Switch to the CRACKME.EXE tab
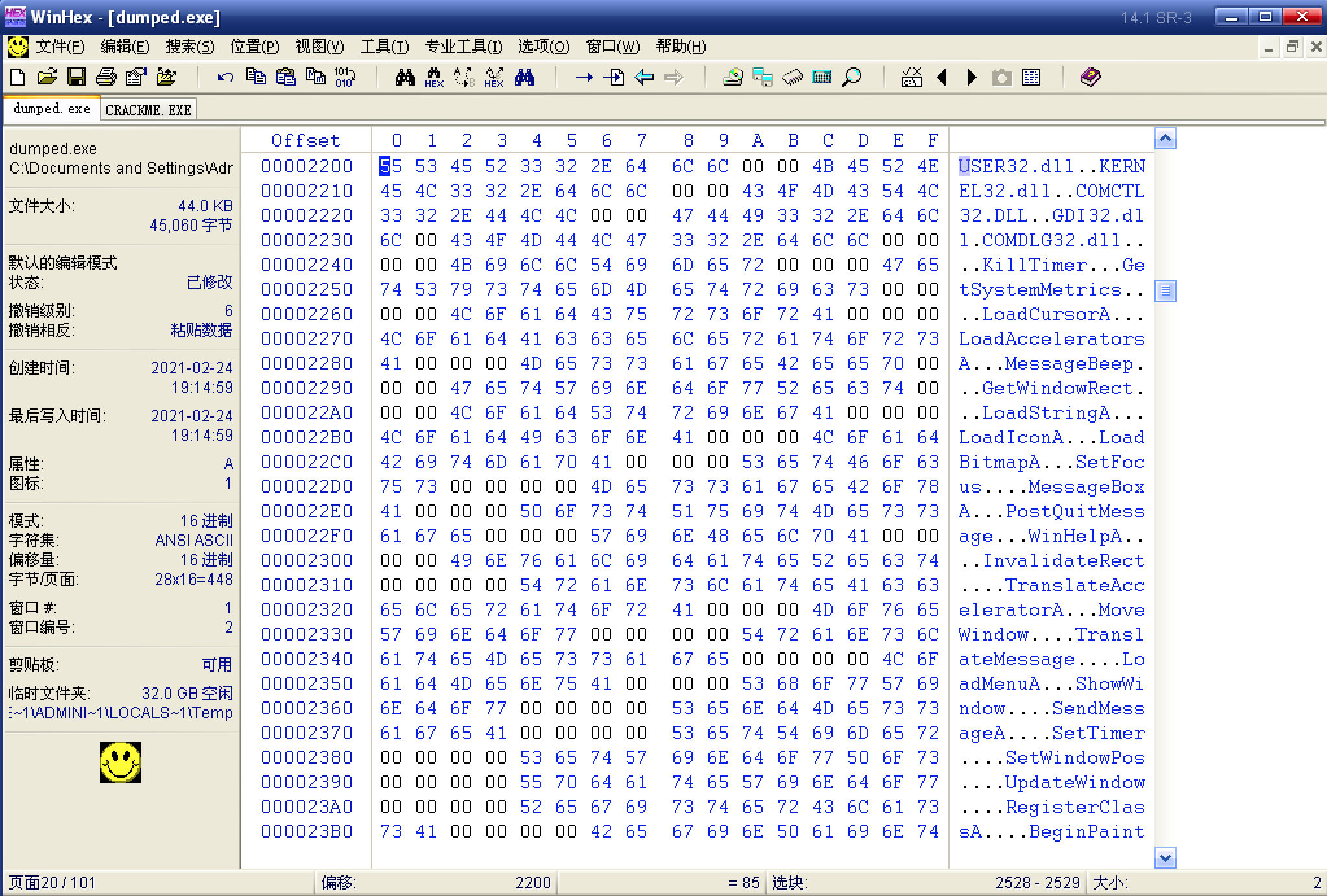This screenshot has height=896, width=1327. 148,110
